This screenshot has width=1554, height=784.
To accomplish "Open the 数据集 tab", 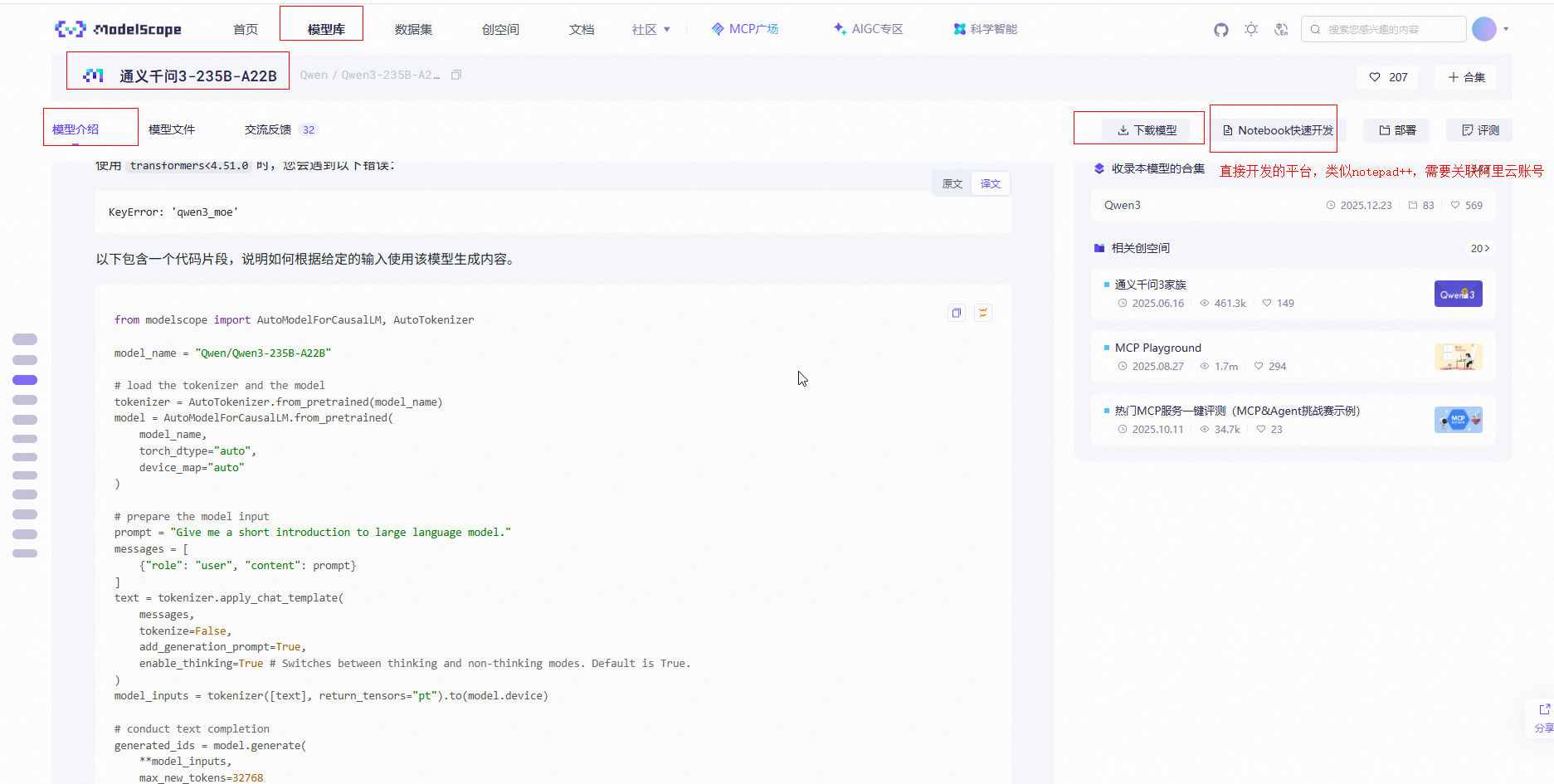I will (413, 30).
